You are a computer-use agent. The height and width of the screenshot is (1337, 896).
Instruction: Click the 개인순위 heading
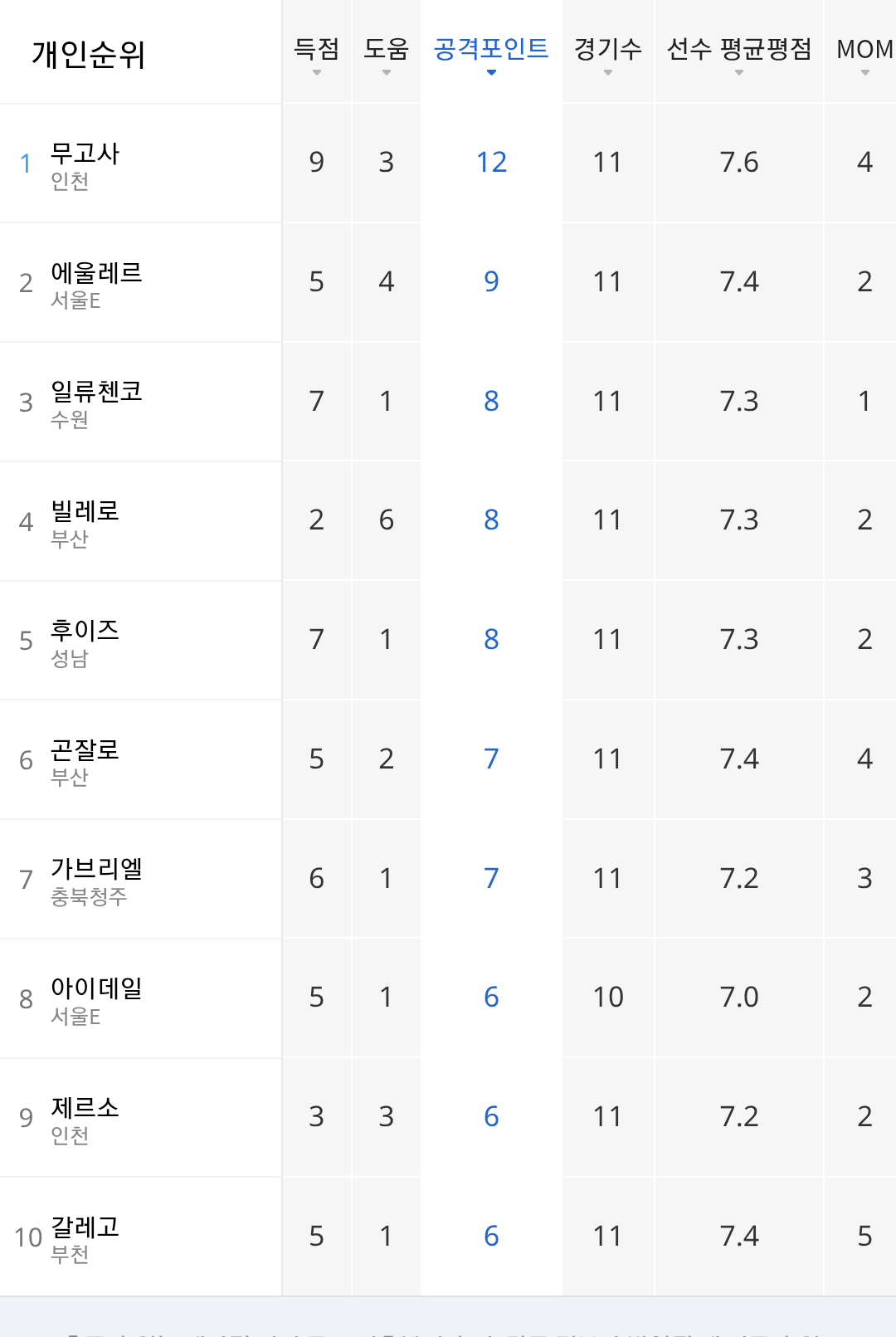tap(89, 55)
